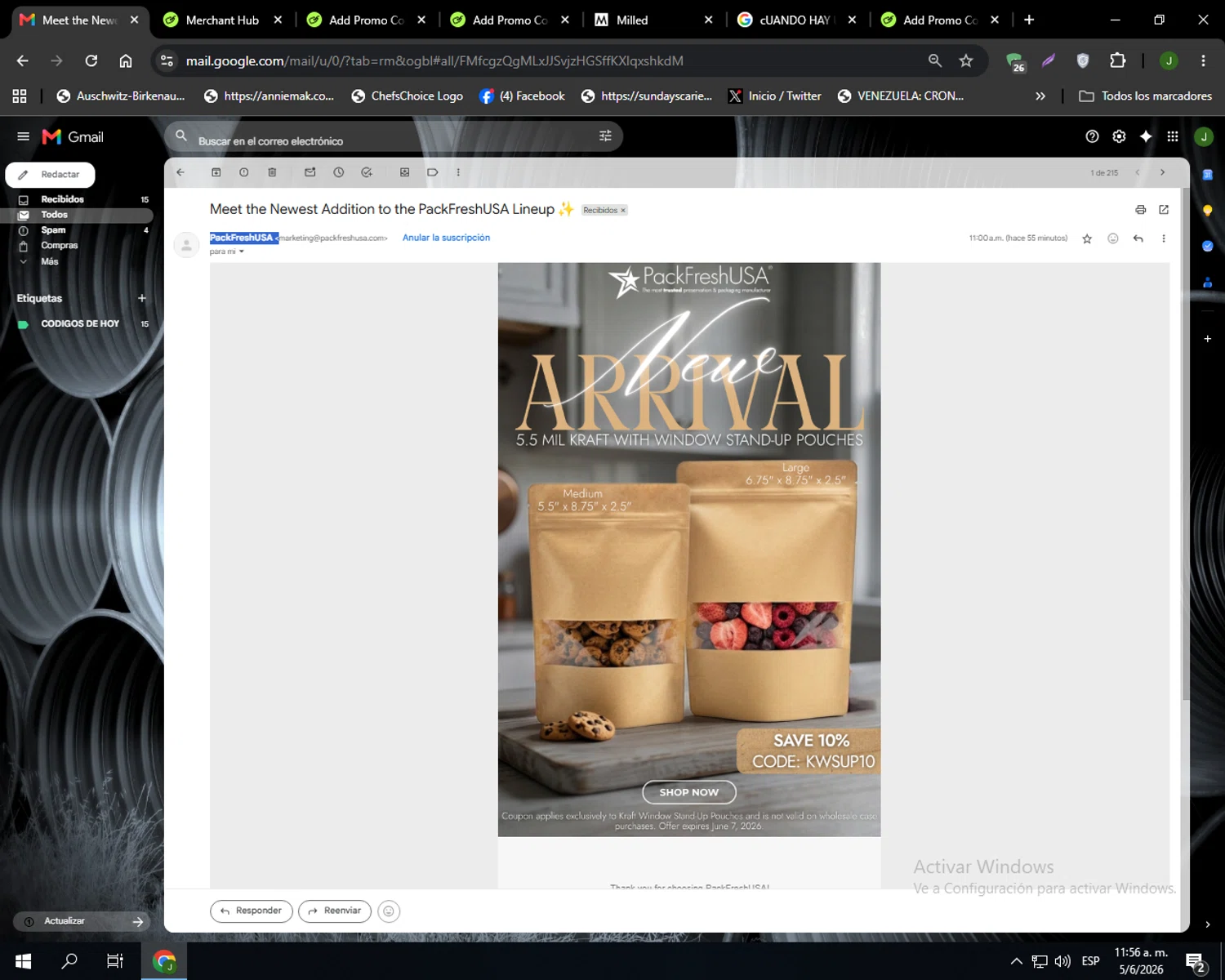Open Google Keep side panel icon
1225x980 pixels.
[x=1207, y=210]
